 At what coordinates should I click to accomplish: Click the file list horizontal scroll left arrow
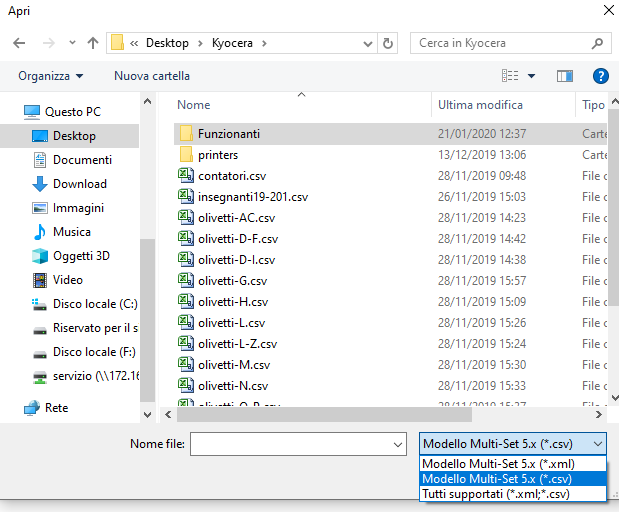tap(169, 414)
